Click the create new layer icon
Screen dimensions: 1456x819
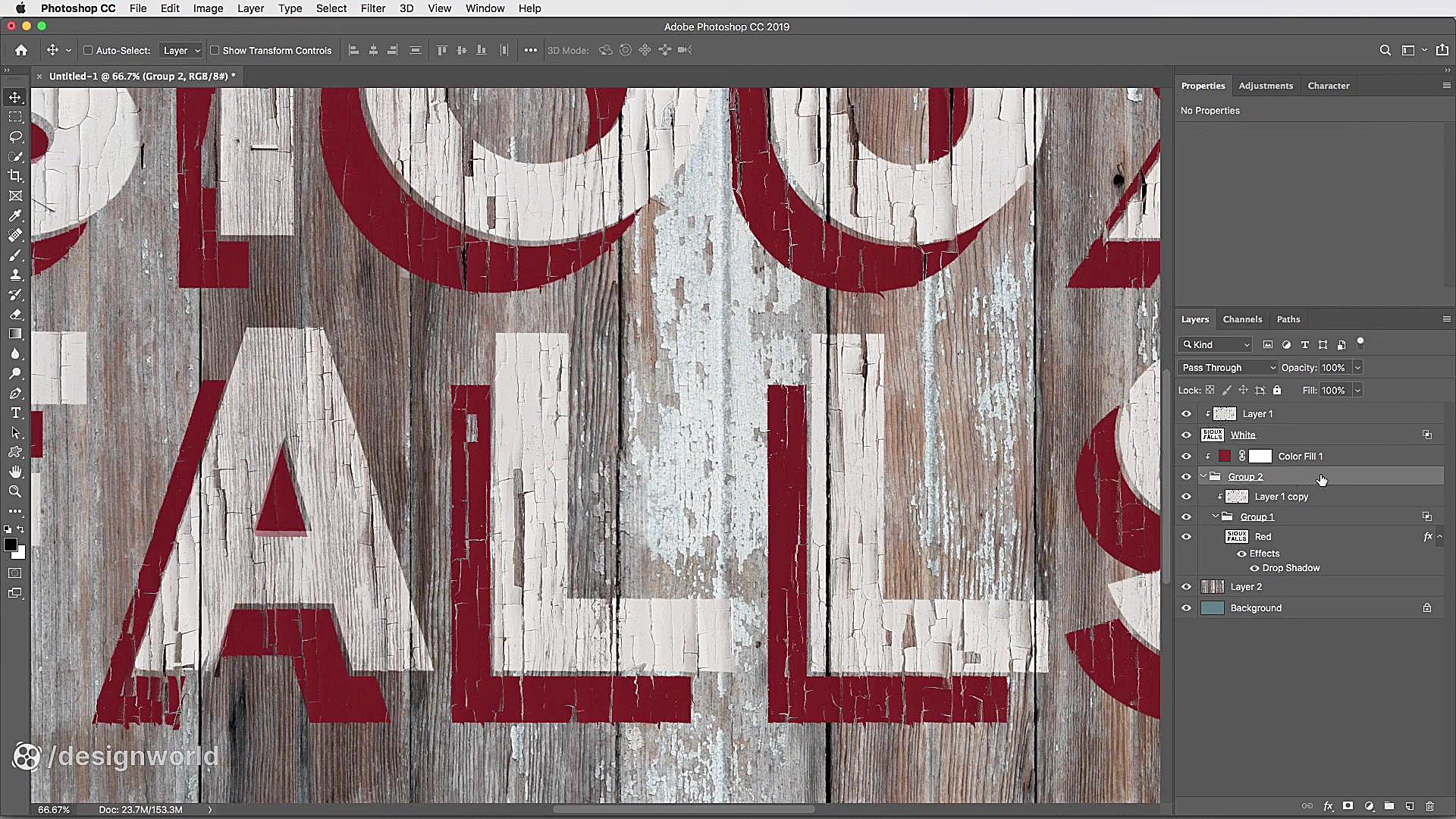1410,806
